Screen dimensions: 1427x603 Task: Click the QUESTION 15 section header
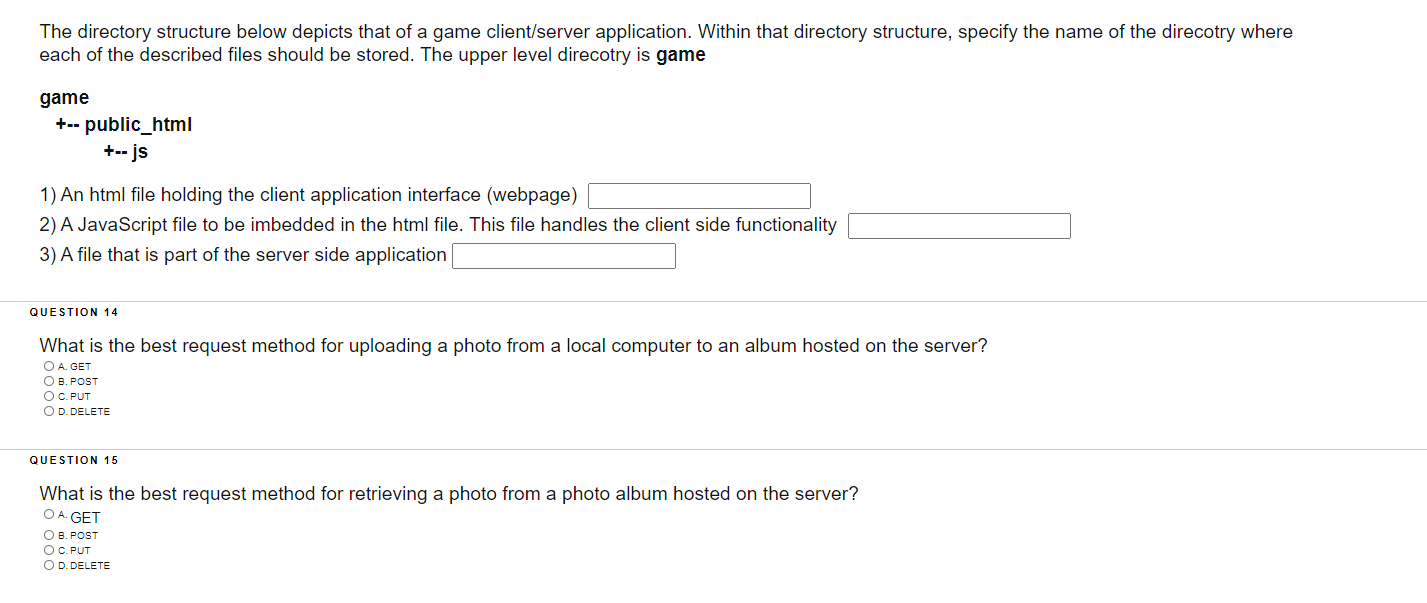[74, 460]
